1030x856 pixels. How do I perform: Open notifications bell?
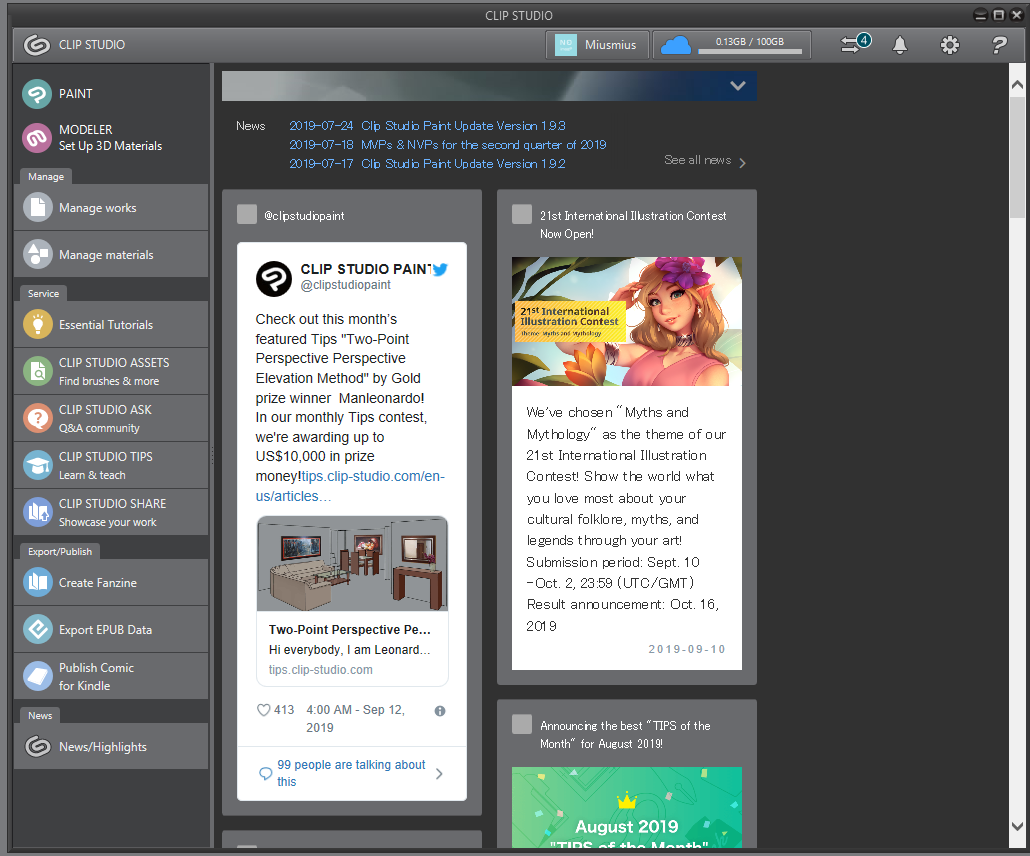(900, 45)
